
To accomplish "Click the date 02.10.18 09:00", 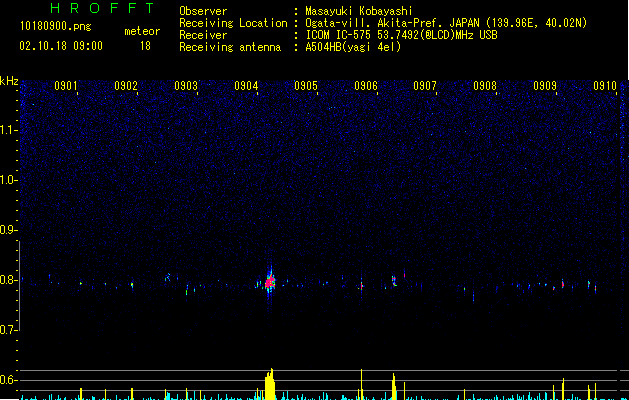I will (61, 46).
